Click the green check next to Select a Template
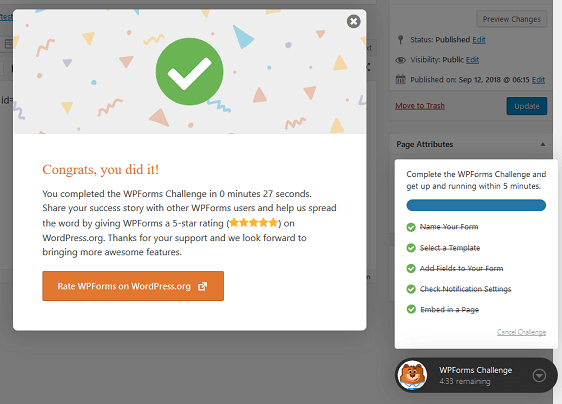Viewport: 562px width, 404px height. point(411,248)
